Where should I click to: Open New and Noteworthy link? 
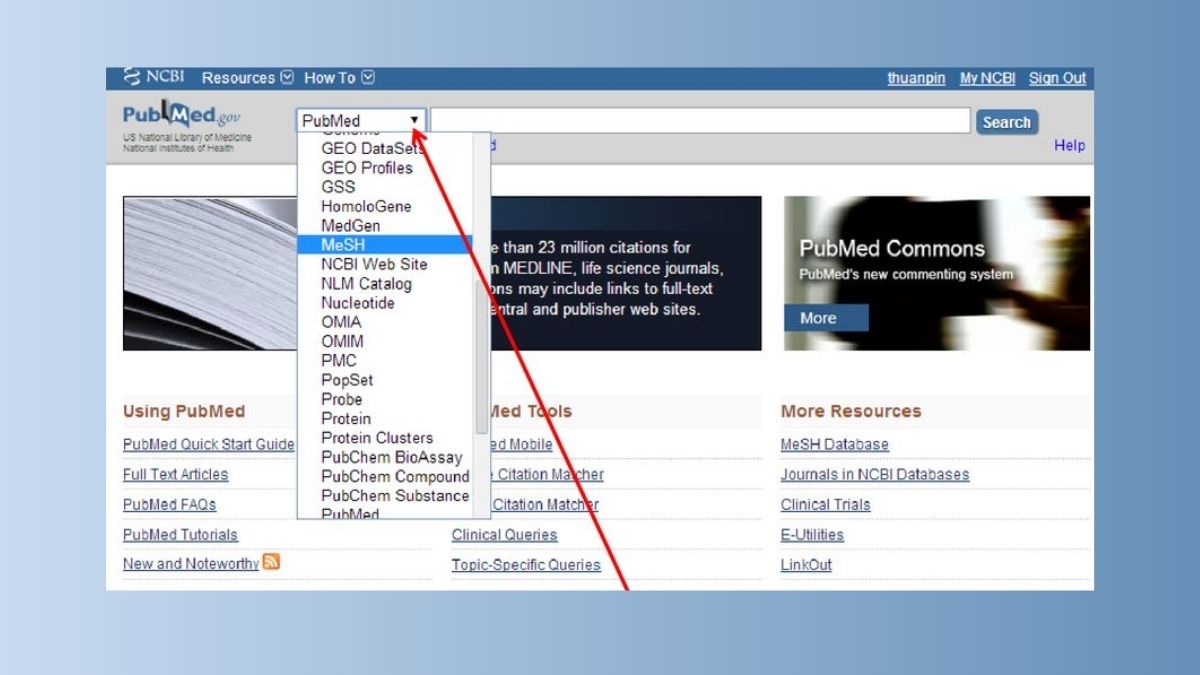(x=191, y=563)
